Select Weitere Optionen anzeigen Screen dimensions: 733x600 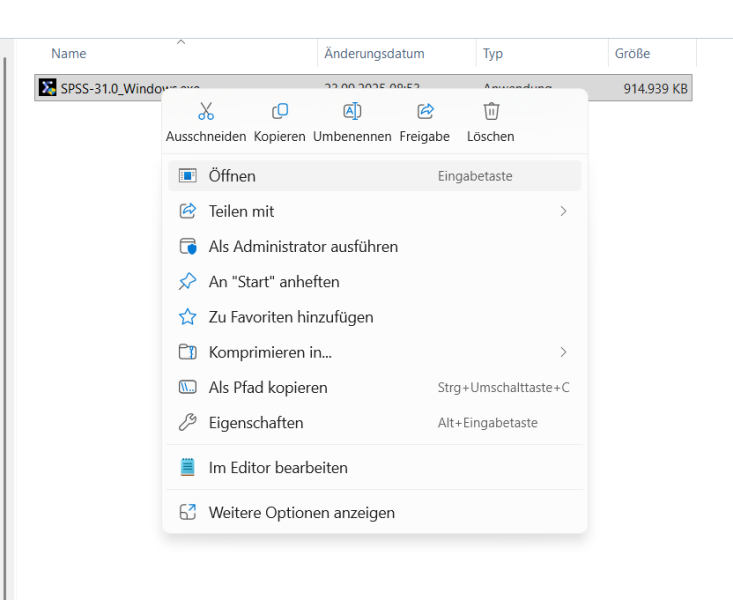374,513
